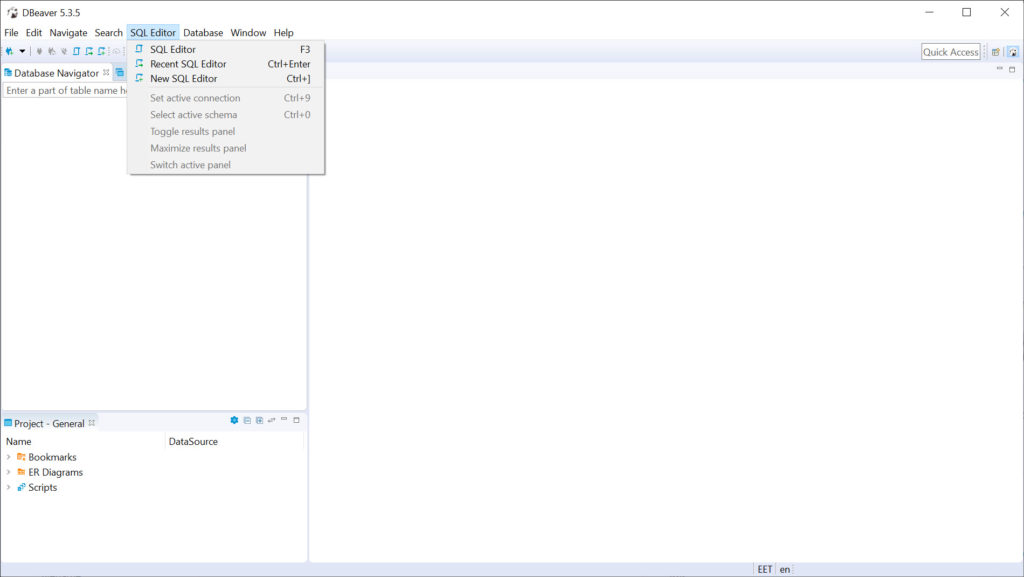
Task: Expand the Bookmarks tree node
Action: 9,457
